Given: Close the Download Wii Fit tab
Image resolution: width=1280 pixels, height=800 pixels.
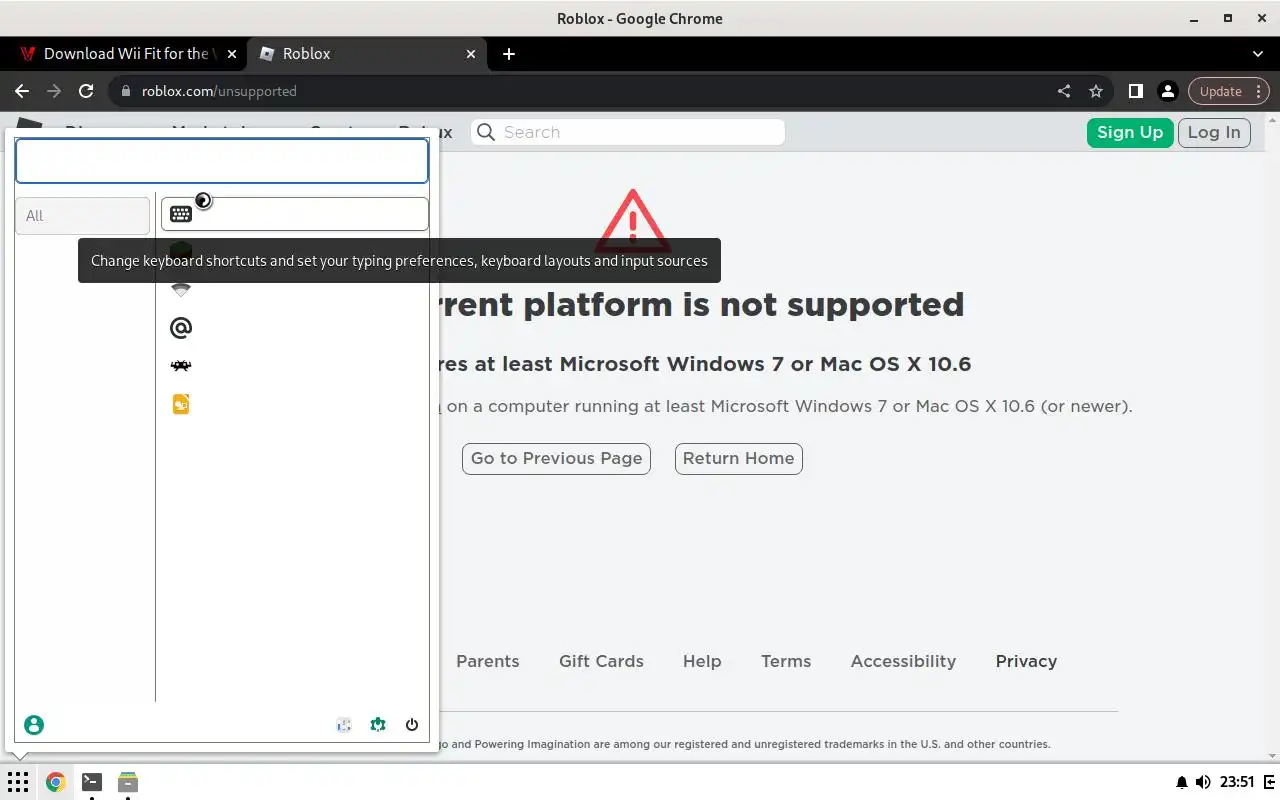Looking at the screenshot, I should (232, 54).
